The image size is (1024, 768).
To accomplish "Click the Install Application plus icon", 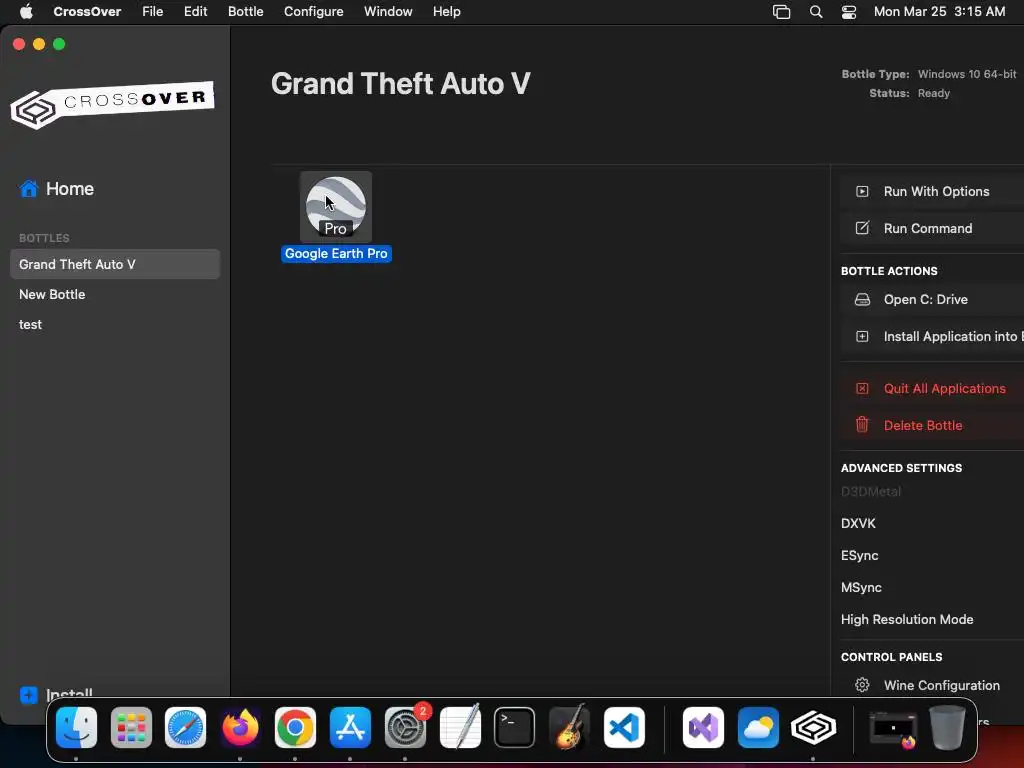I will (862, 336).
